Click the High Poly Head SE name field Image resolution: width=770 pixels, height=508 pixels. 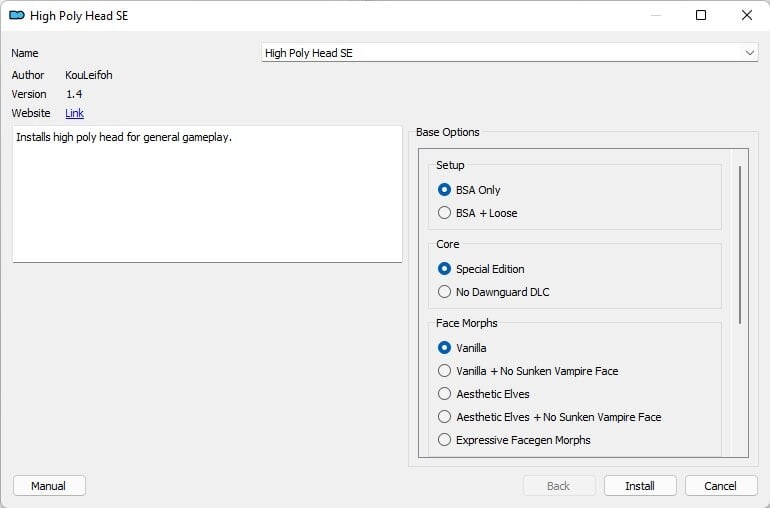click(510, 53)
